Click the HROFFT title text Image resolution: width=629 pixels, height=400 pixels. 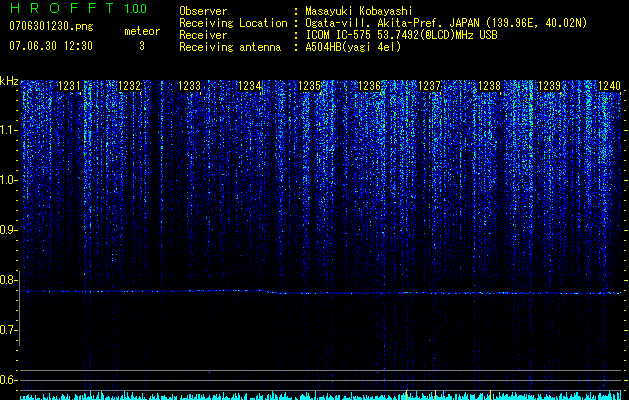pos(63,8)
